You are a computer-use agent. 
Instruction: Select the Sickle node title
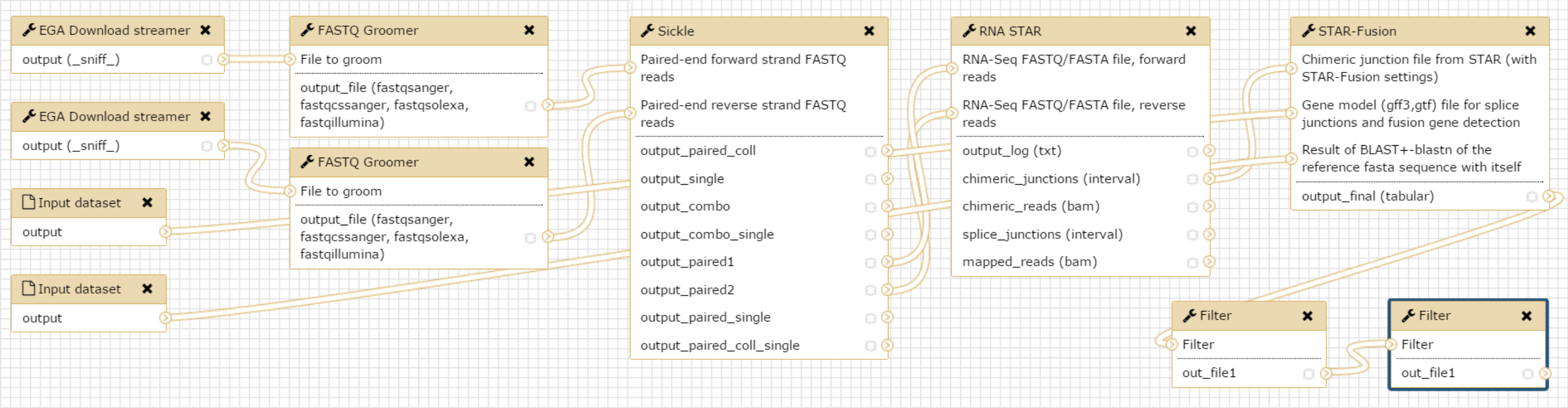coord(676,31)
